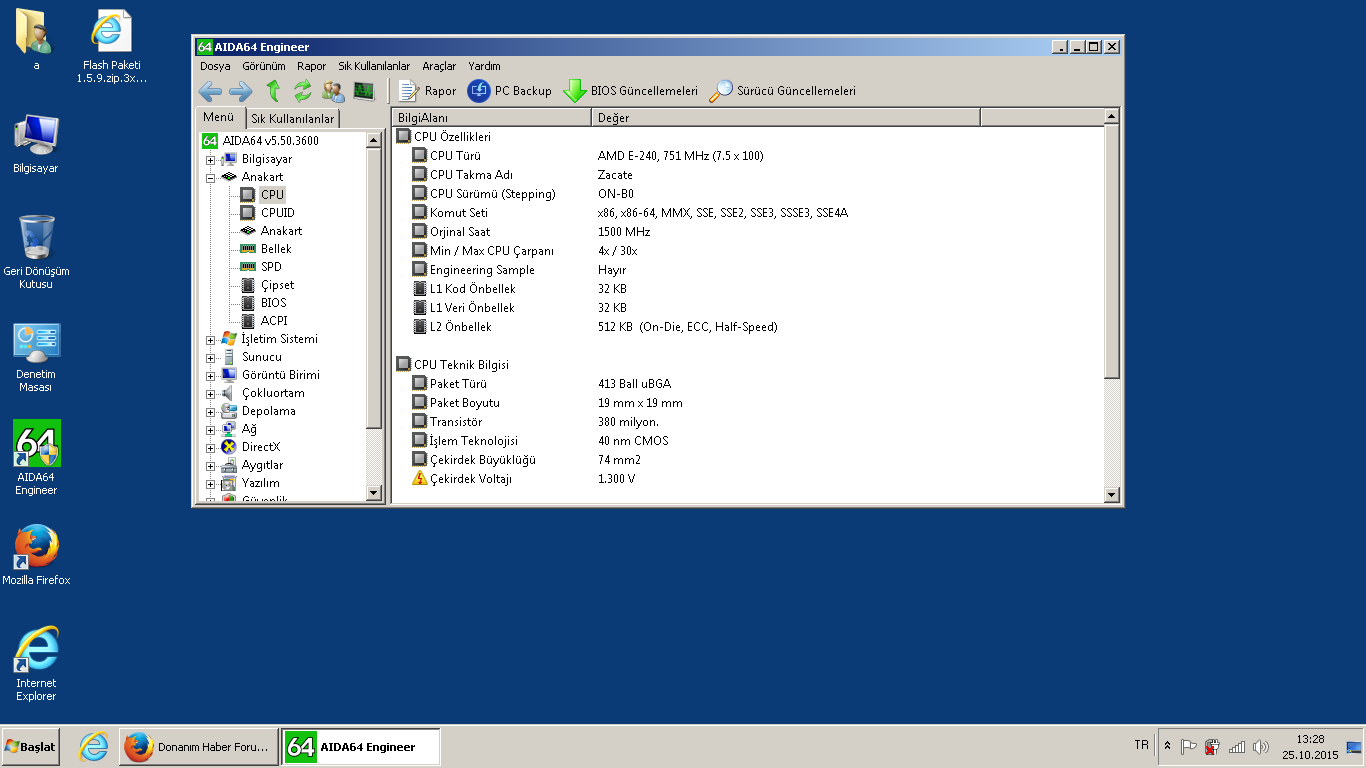Image resolution: width=1366 pixels, height=768 pixels.
Task: Select the ACPI tree item
Action: pos(274,321)
